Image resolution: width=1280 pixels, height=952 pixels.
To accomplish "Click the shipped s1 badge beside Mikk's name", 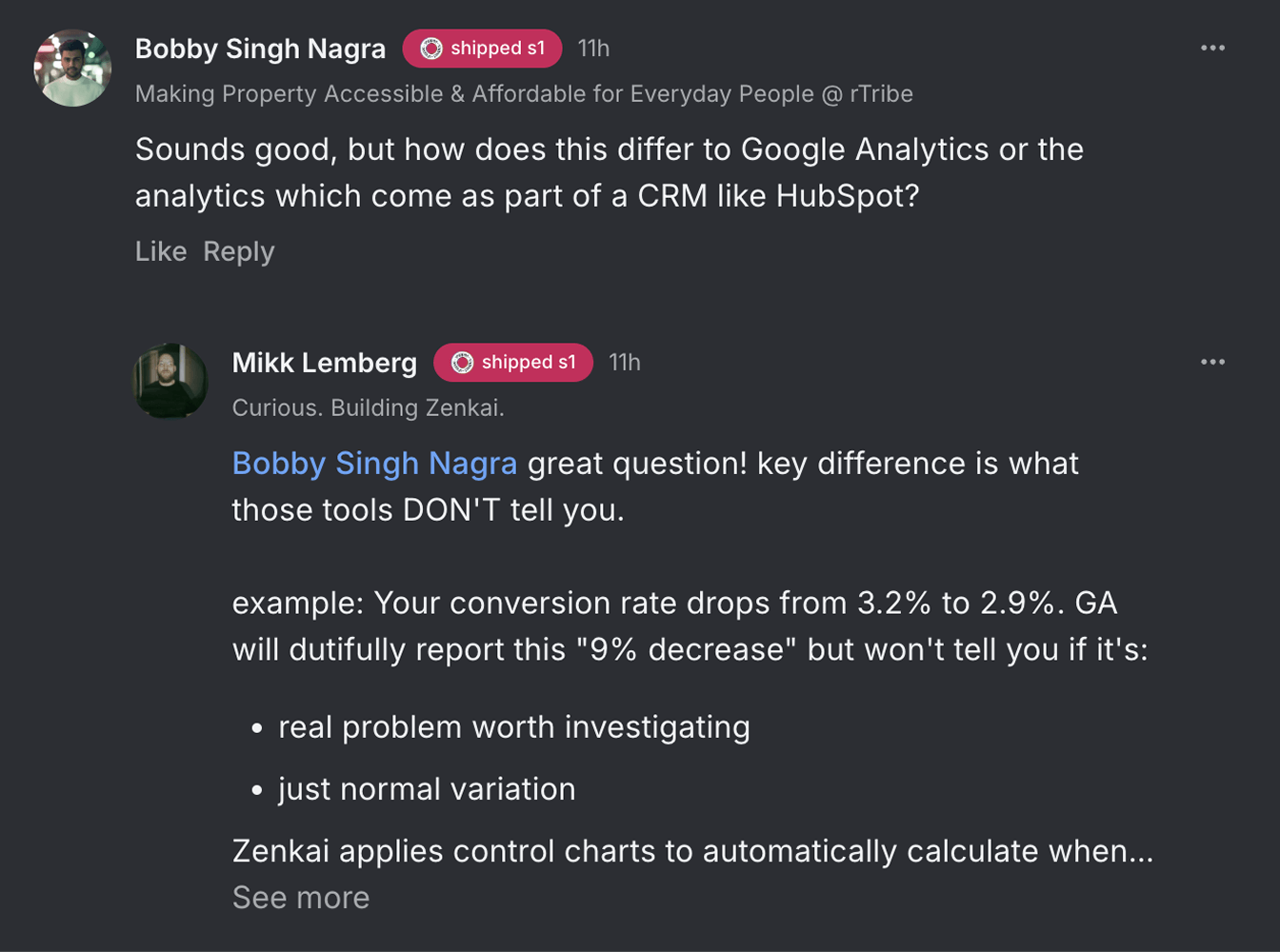I will pos(513,363).
